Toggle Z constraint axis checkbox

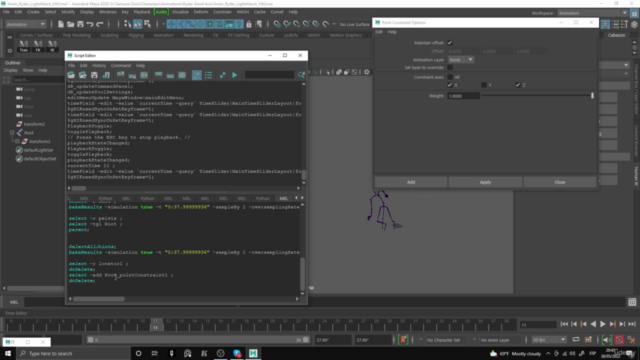click(x=518, y=85)
